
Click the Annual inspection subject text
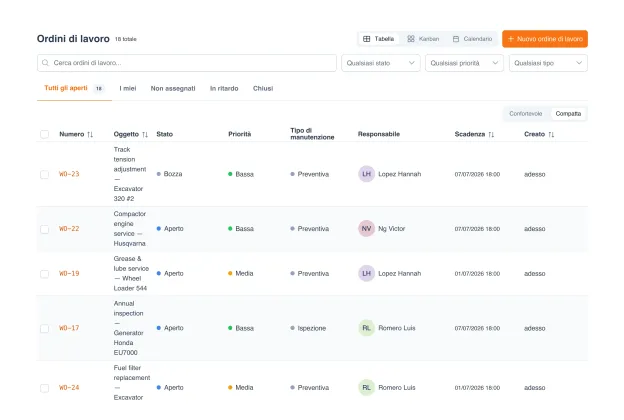pyautogui.click(x=129, y=328)
